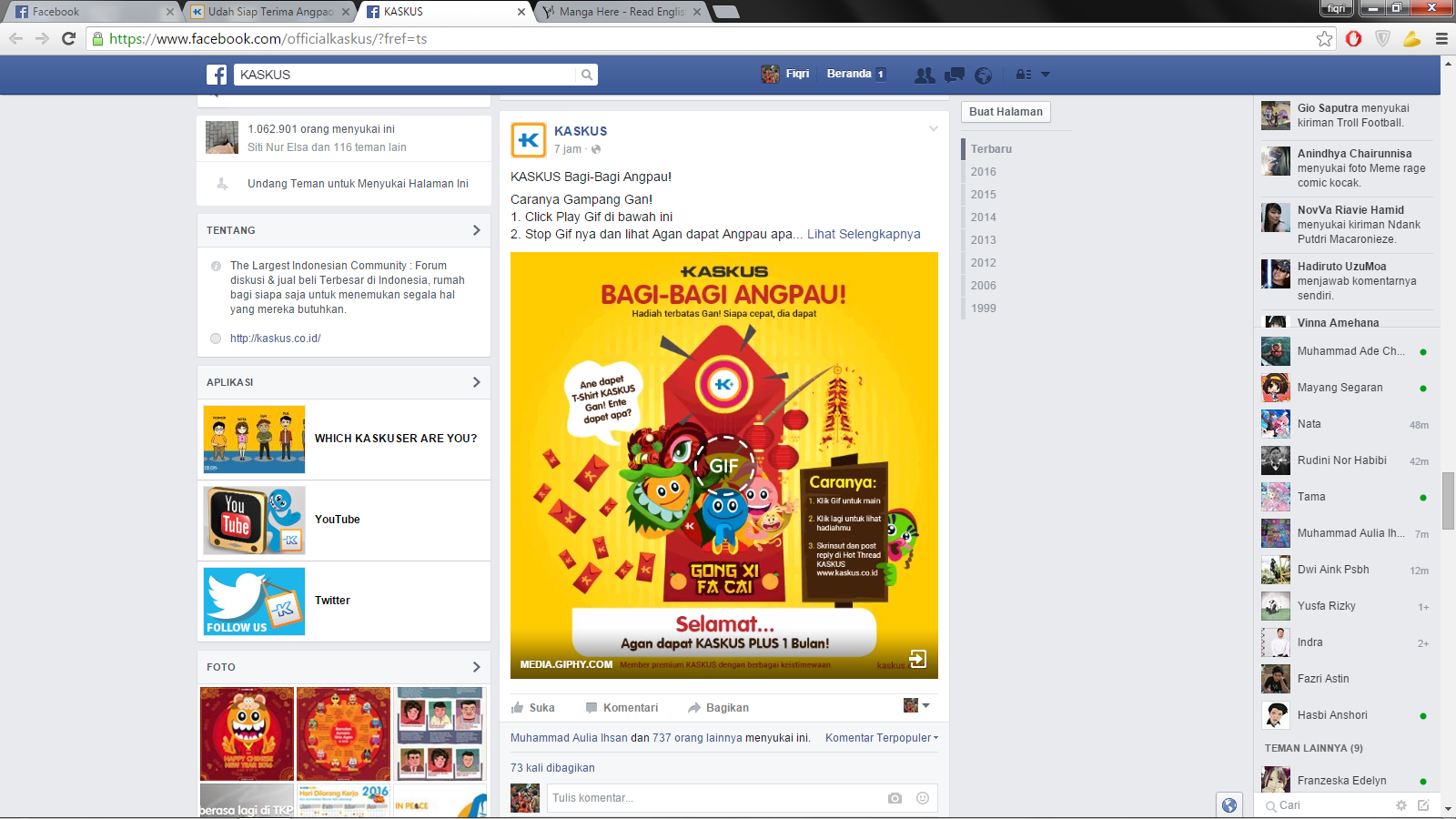Open chat with Mayang Segaran
Viewport: 1456px width, 819px height.
pos(1345,388)
